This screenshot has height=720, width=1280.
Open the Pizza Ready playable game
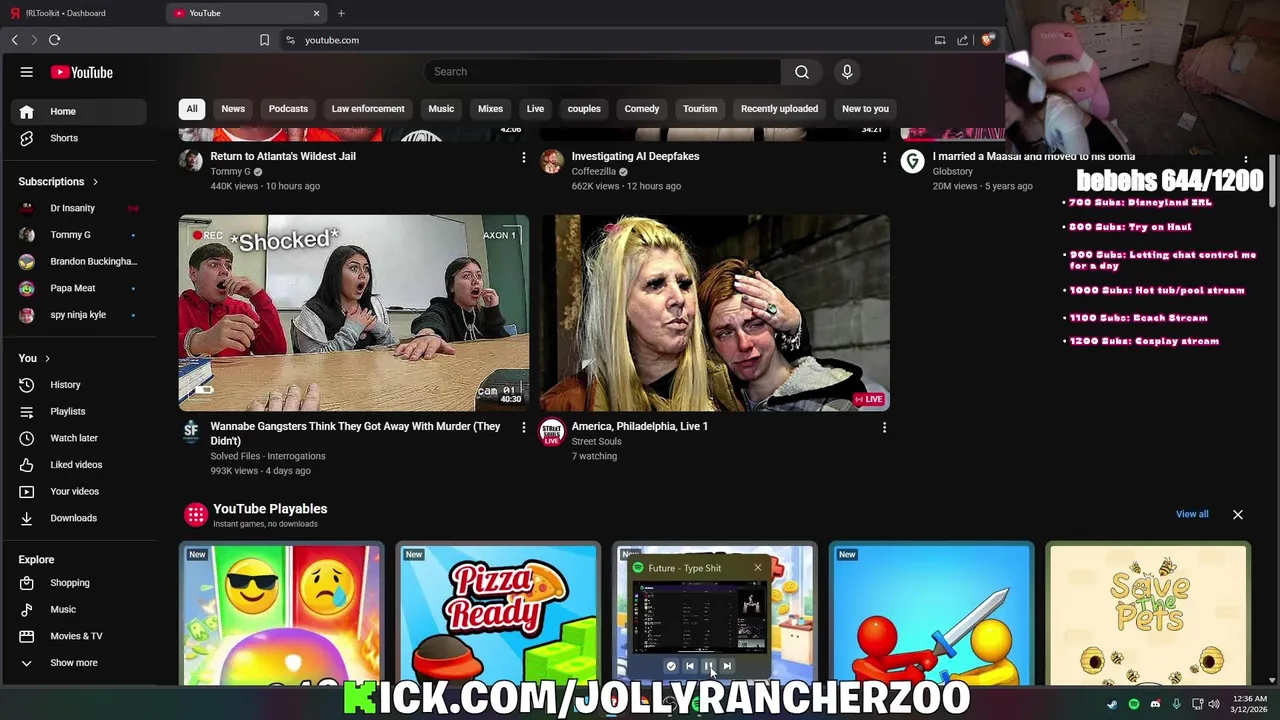498,614
